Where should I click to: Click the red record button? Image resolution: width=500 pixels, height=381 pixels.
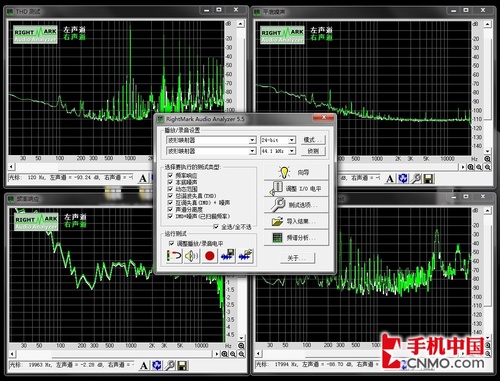coord(210,256)
